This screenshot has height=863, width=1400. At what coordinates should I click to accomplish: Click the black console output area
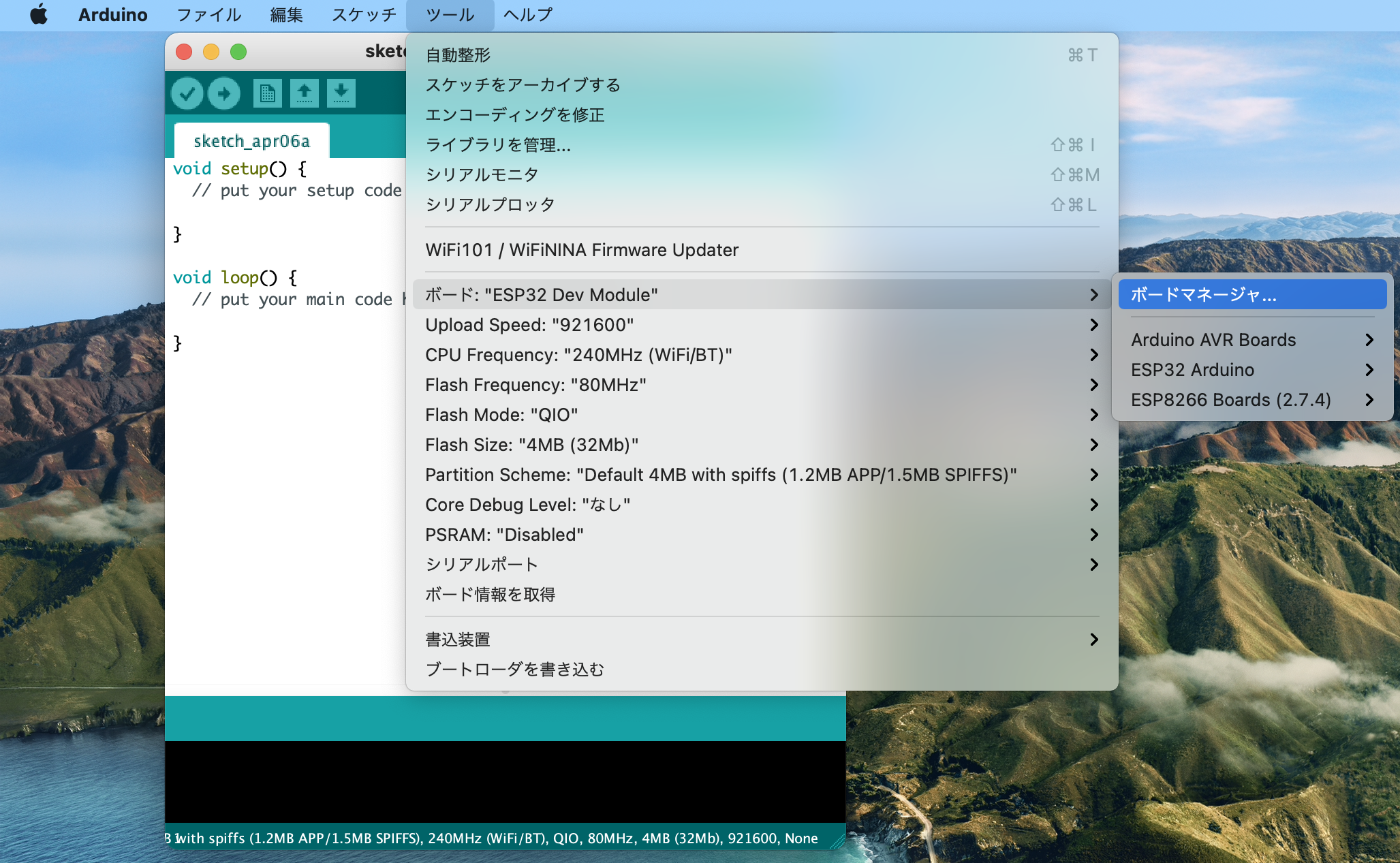505,782
